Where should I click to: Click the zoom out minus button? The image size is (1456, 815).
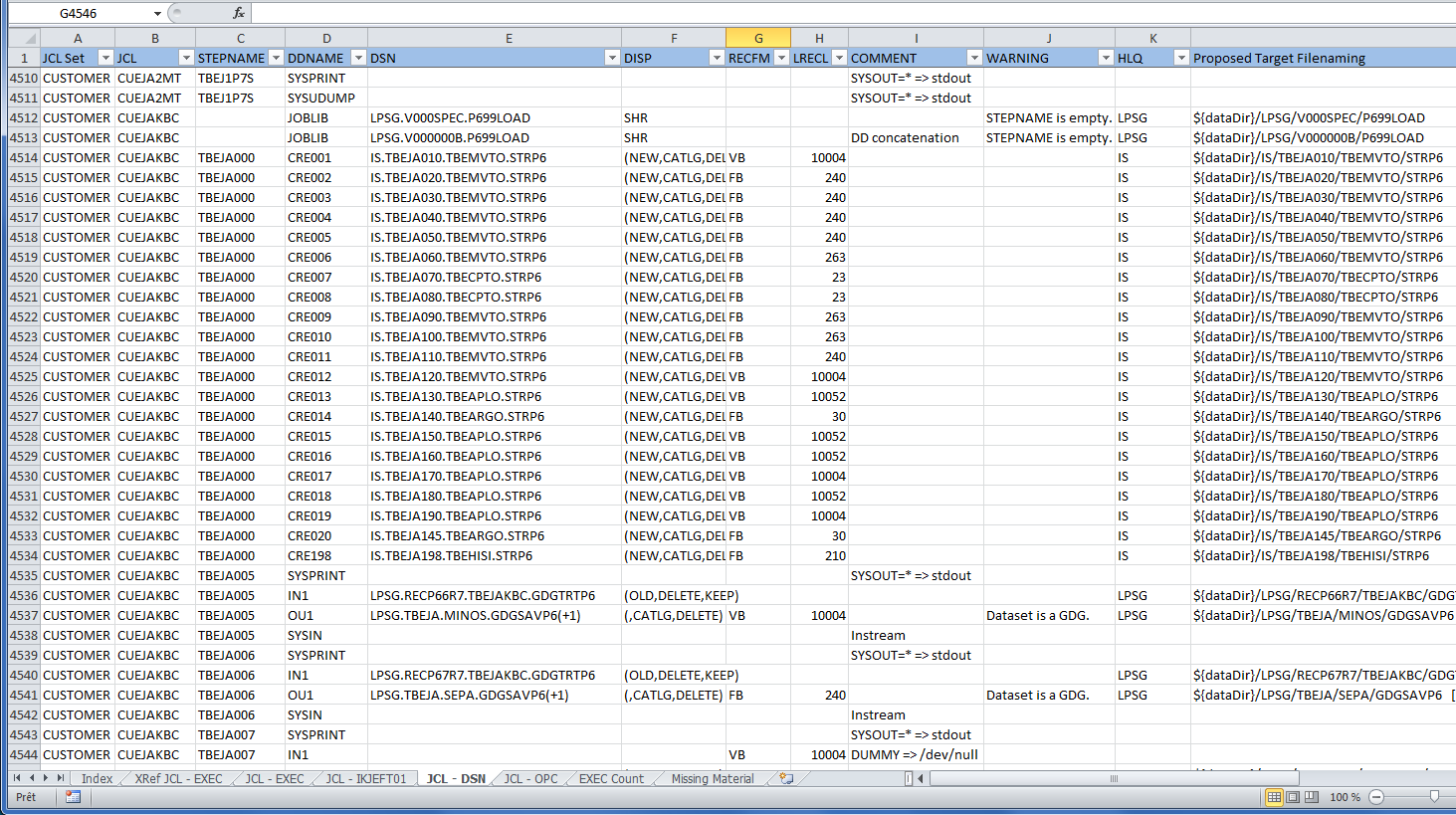(x=1376, y=797)
